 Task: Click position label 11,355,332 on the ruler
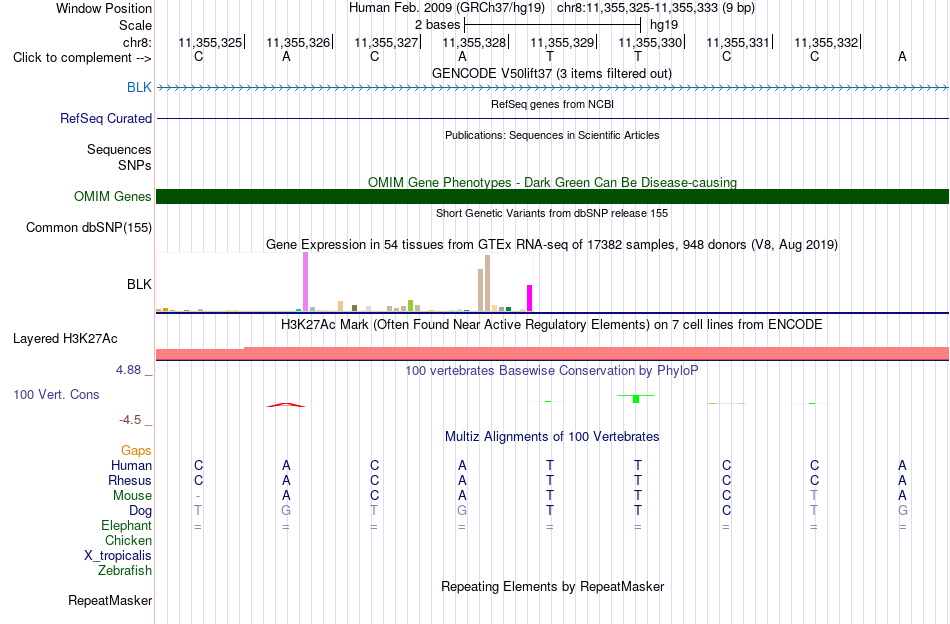(x=826, y=42)
